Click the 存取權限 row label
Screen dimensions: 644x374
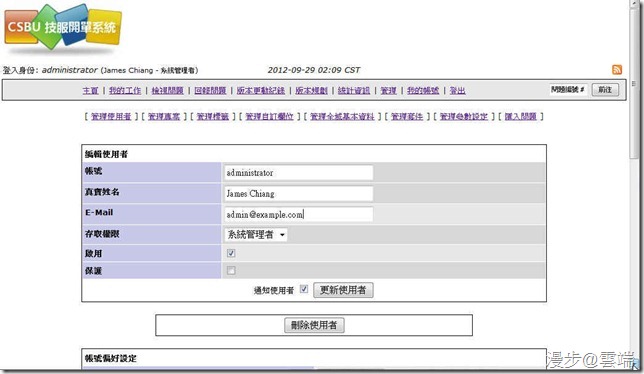(x=102, y=234)
